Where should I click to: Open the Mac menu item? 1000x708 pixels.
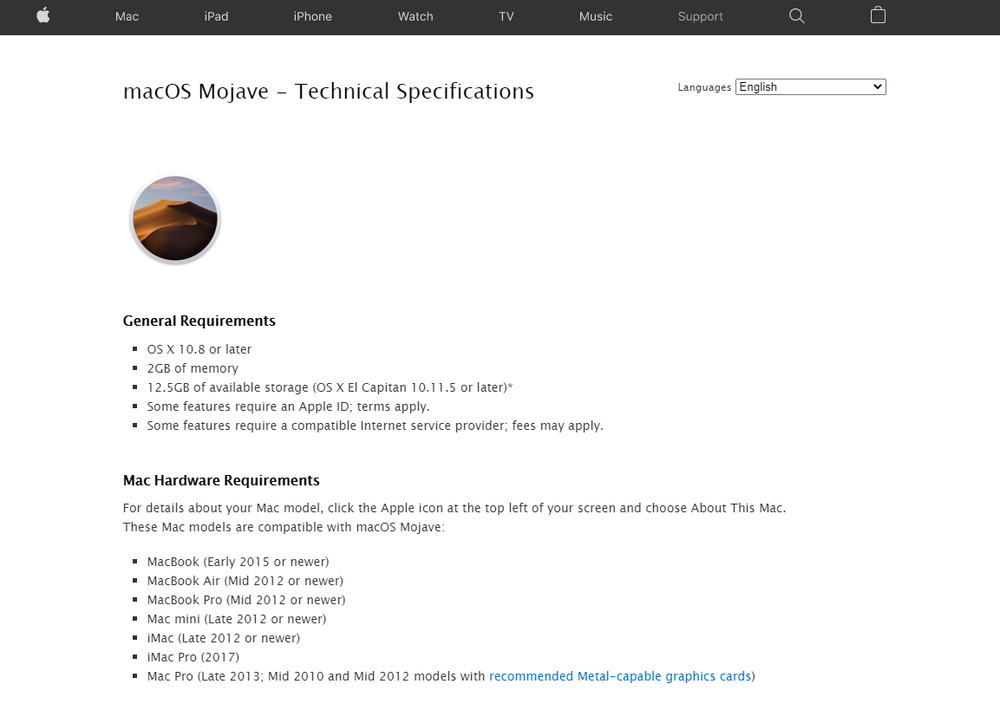tap(127, 17)
